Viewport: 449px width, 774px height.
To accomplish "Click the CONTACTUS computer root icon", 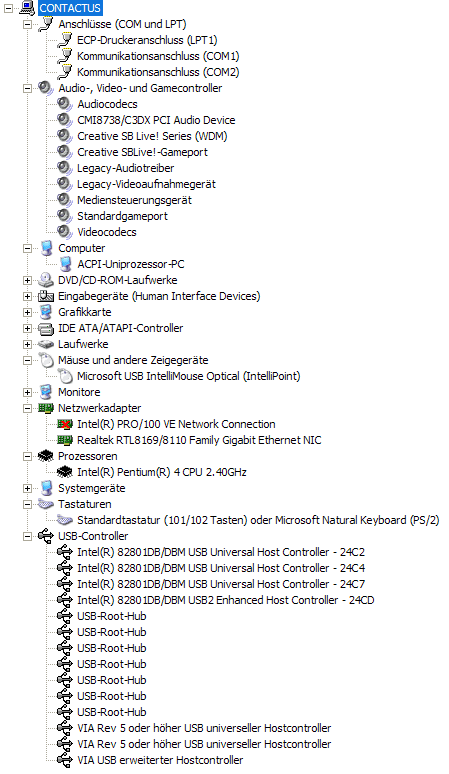I will point(27,8).
